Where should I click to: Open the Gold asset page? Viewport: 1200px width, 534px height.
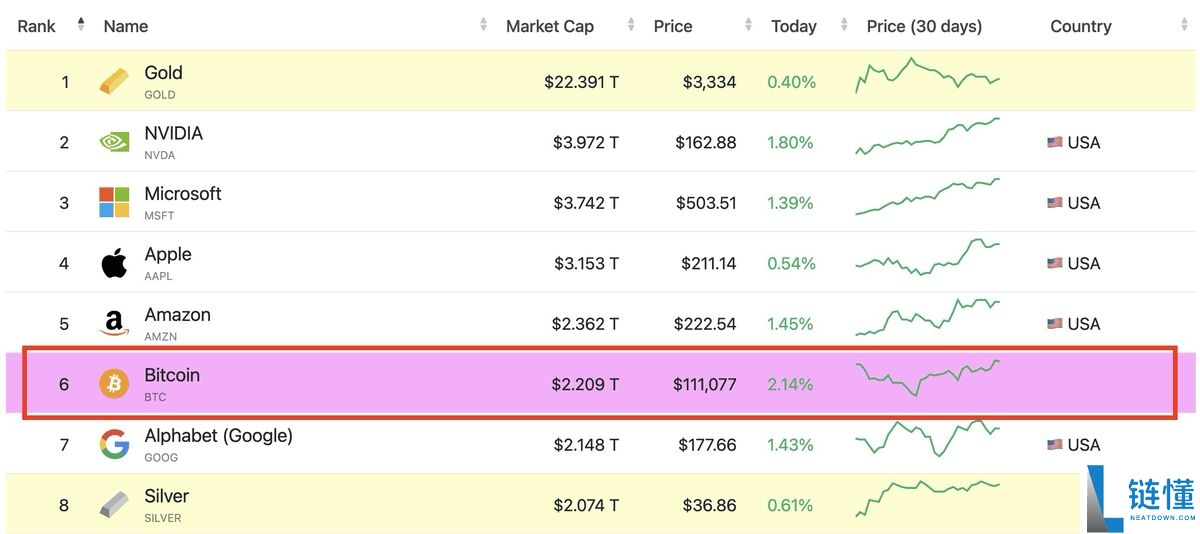(164, 73)
